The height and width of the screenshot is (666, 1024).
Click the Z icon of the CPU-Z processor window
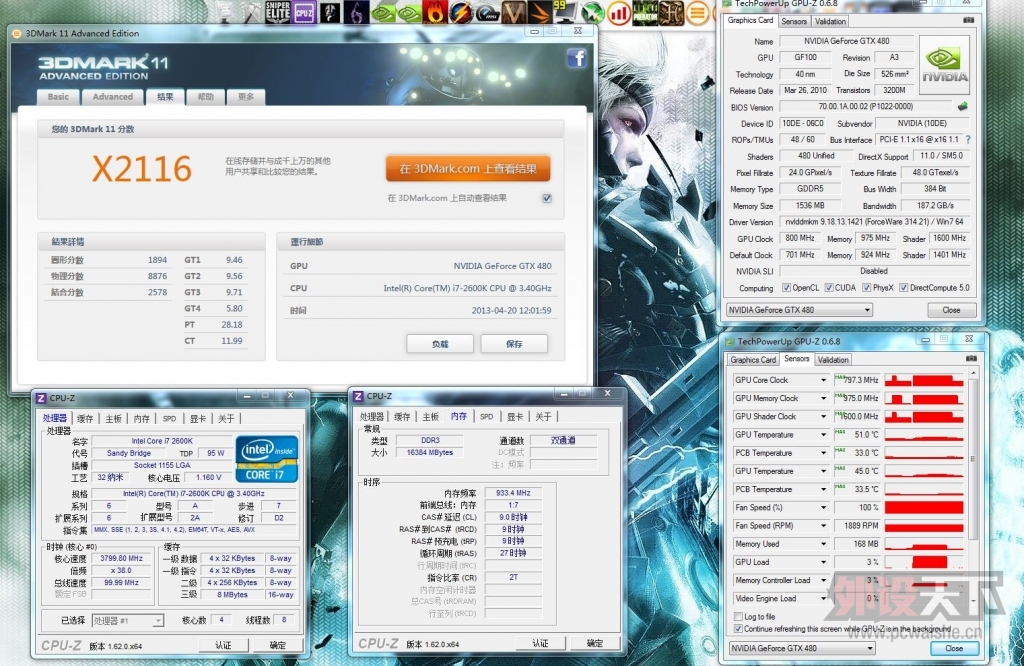pyautogui.click(x=40, y=398)
